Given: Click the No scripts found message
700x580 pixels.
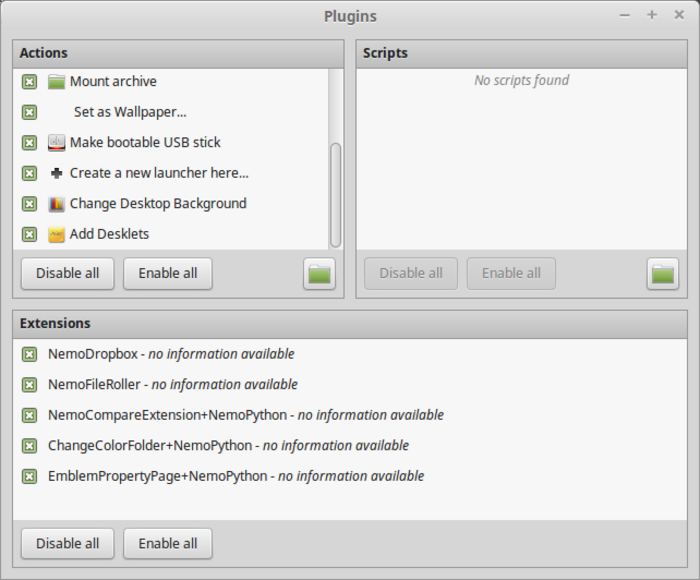Looking at the screenshot, I should pyautogui.click(x=521, y=81).
